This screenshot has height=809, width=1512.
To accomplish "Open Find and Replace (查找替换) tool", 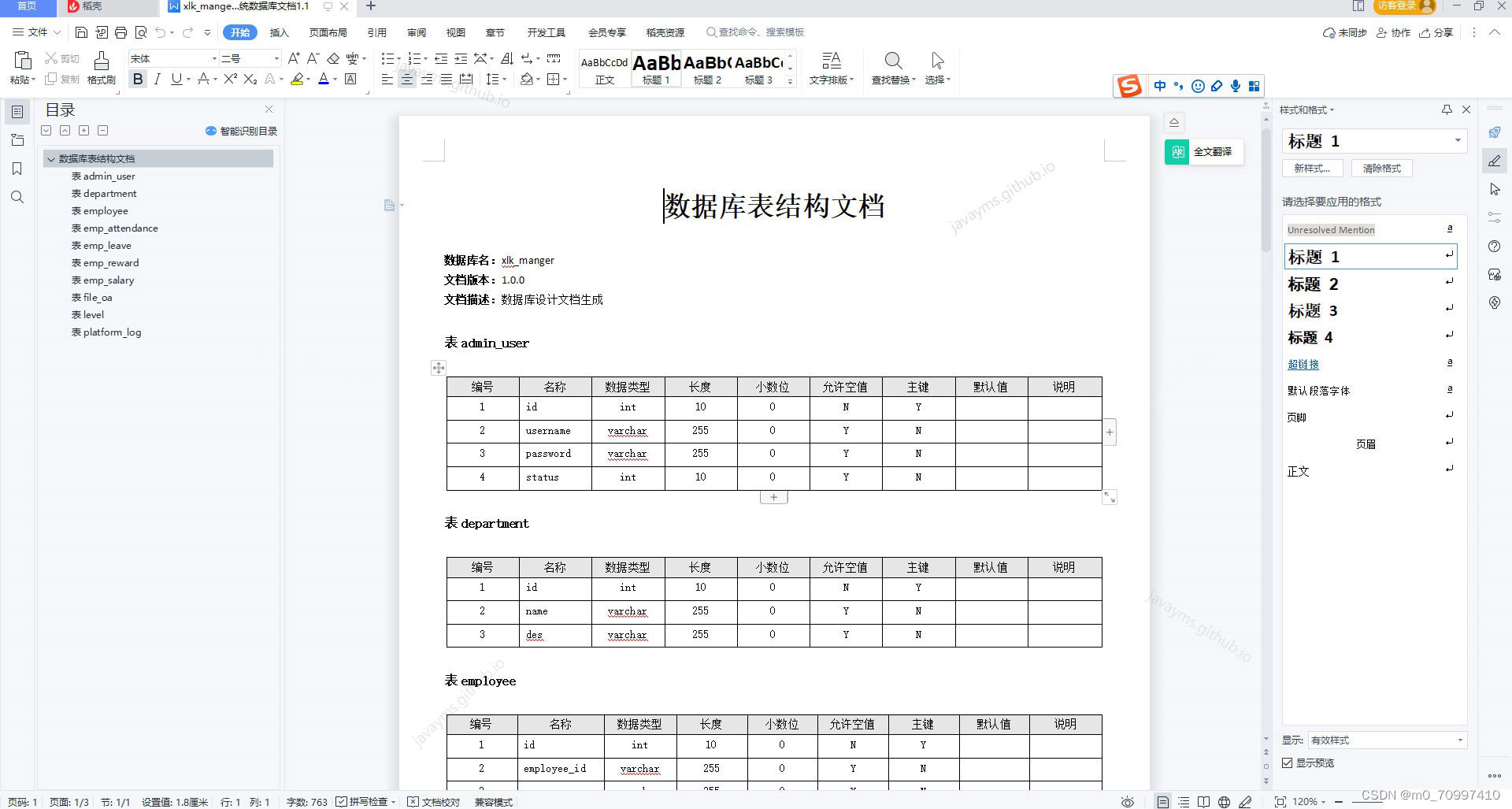I will point(893,68).
